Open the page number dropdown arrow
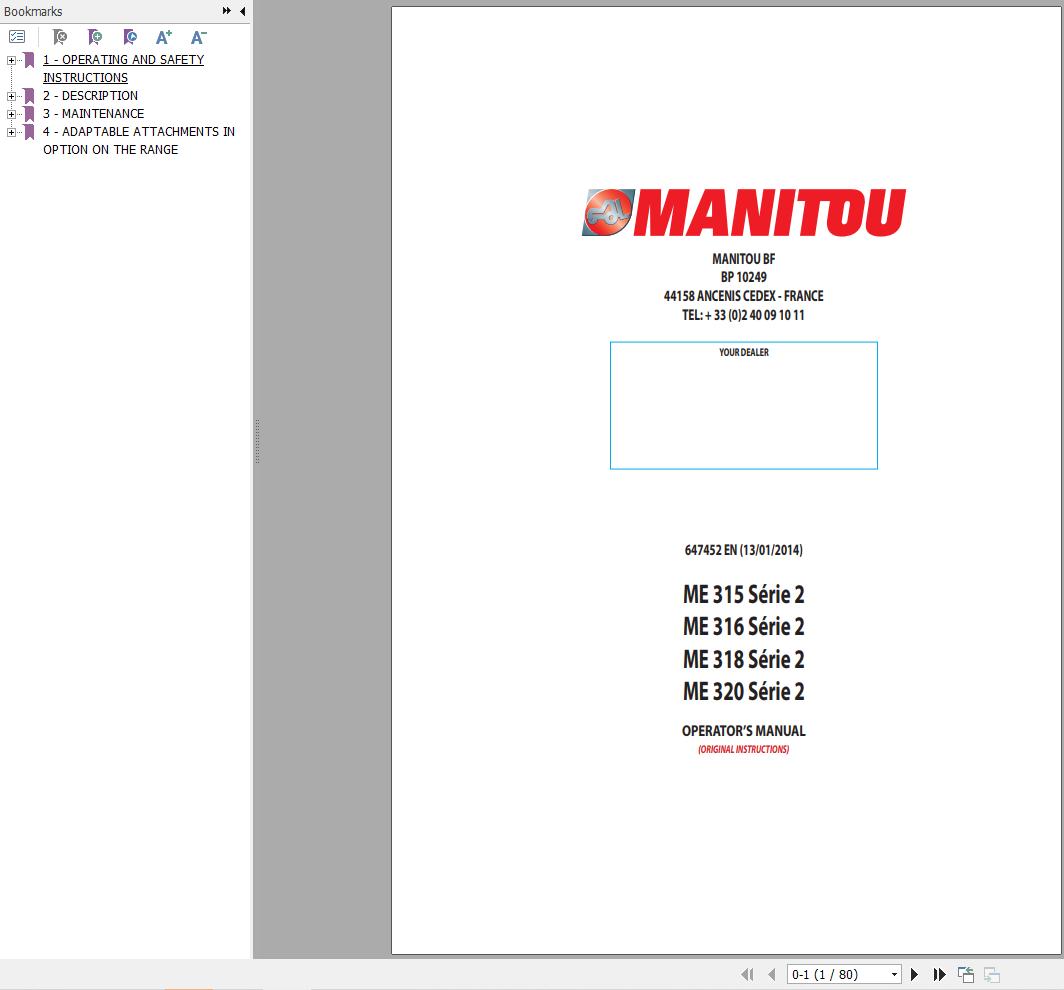 (x=894, y=974)
